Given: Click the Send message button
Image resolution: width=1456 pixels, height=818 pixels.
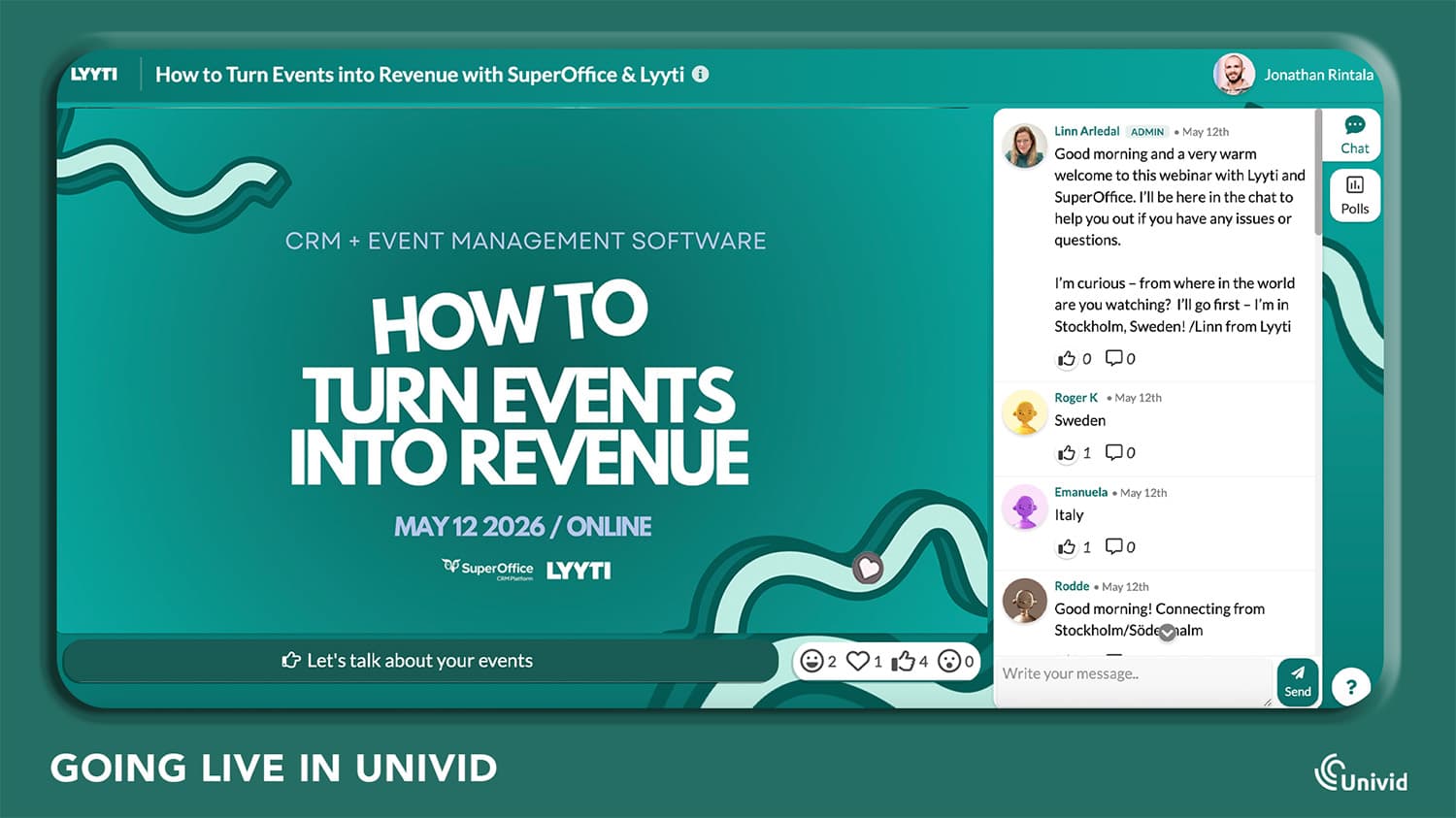Looking at the screenshot, I should click(x=1298, y=681).
